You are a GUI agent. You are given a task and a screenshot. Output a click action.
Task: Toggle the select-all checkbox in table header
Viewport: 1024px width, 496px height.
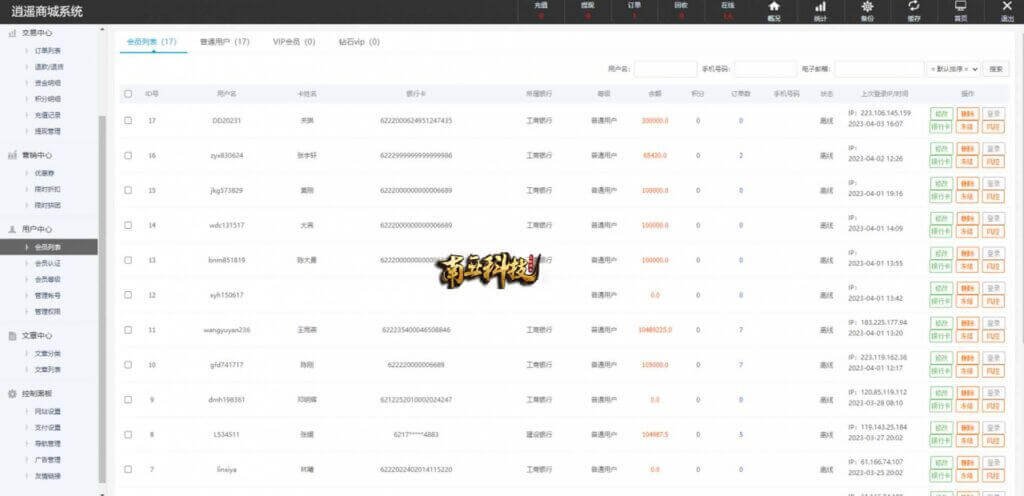pyautogui.click(x=128, y=94)
